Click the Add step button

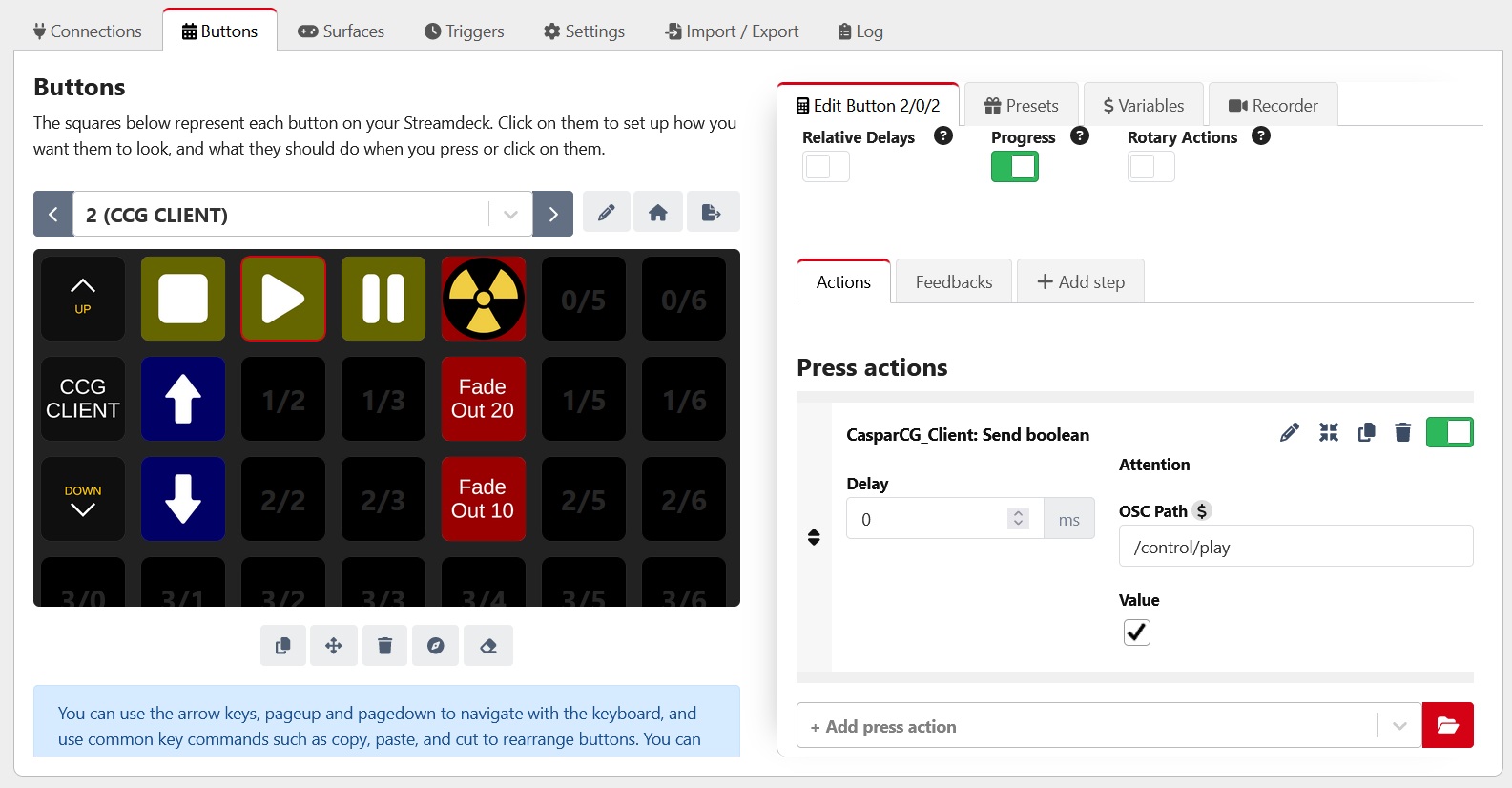[x=1081, y=282]
